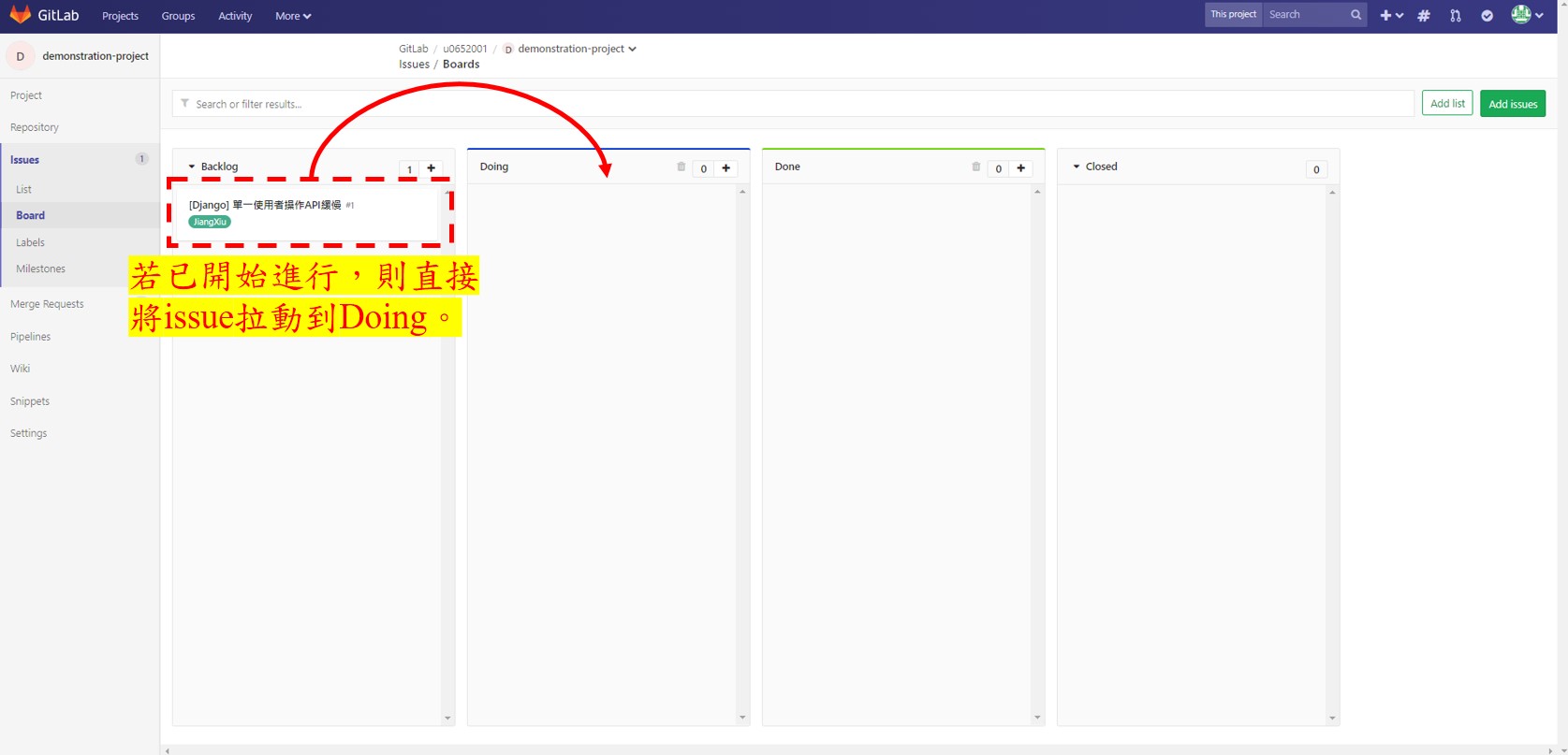The width and height of the screenshot is (1568, 755).
Task: Click the search magnifier icon
Action: point(1356,15)
